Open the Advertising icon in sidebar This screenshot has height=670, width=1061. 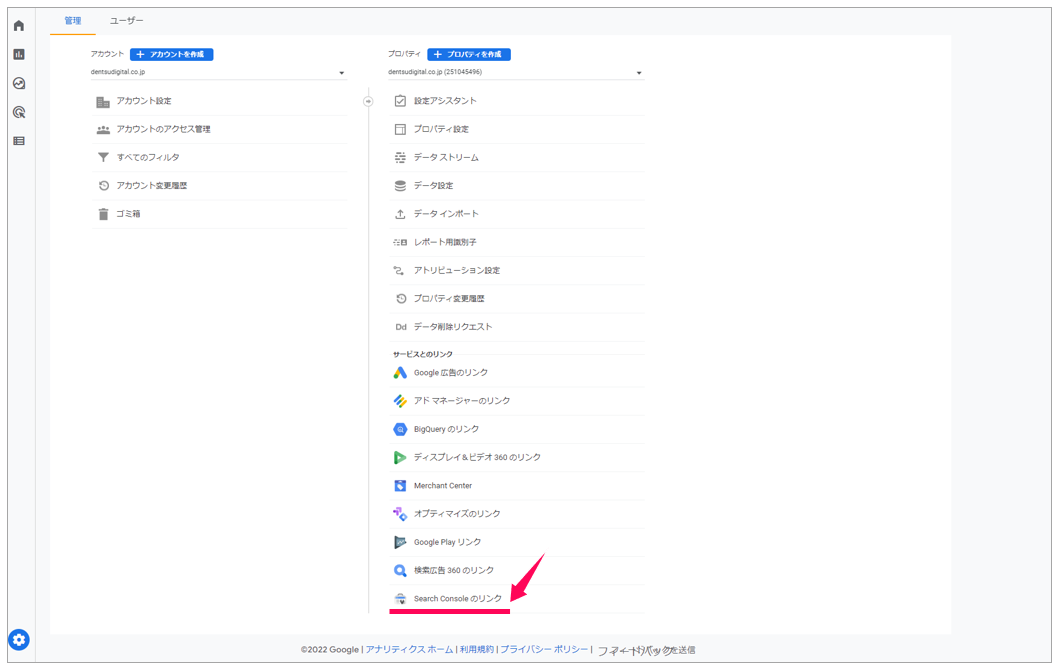[x=19, y=113]
